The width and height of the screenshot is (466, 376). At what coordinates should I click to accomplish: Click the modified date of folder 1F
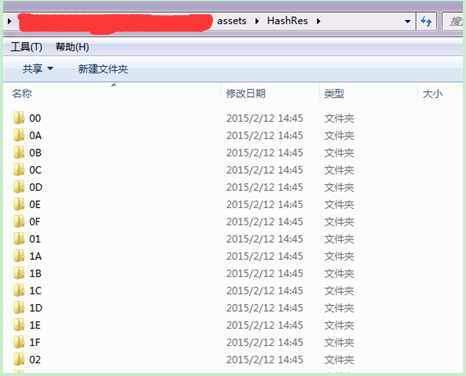coord(265,342)
